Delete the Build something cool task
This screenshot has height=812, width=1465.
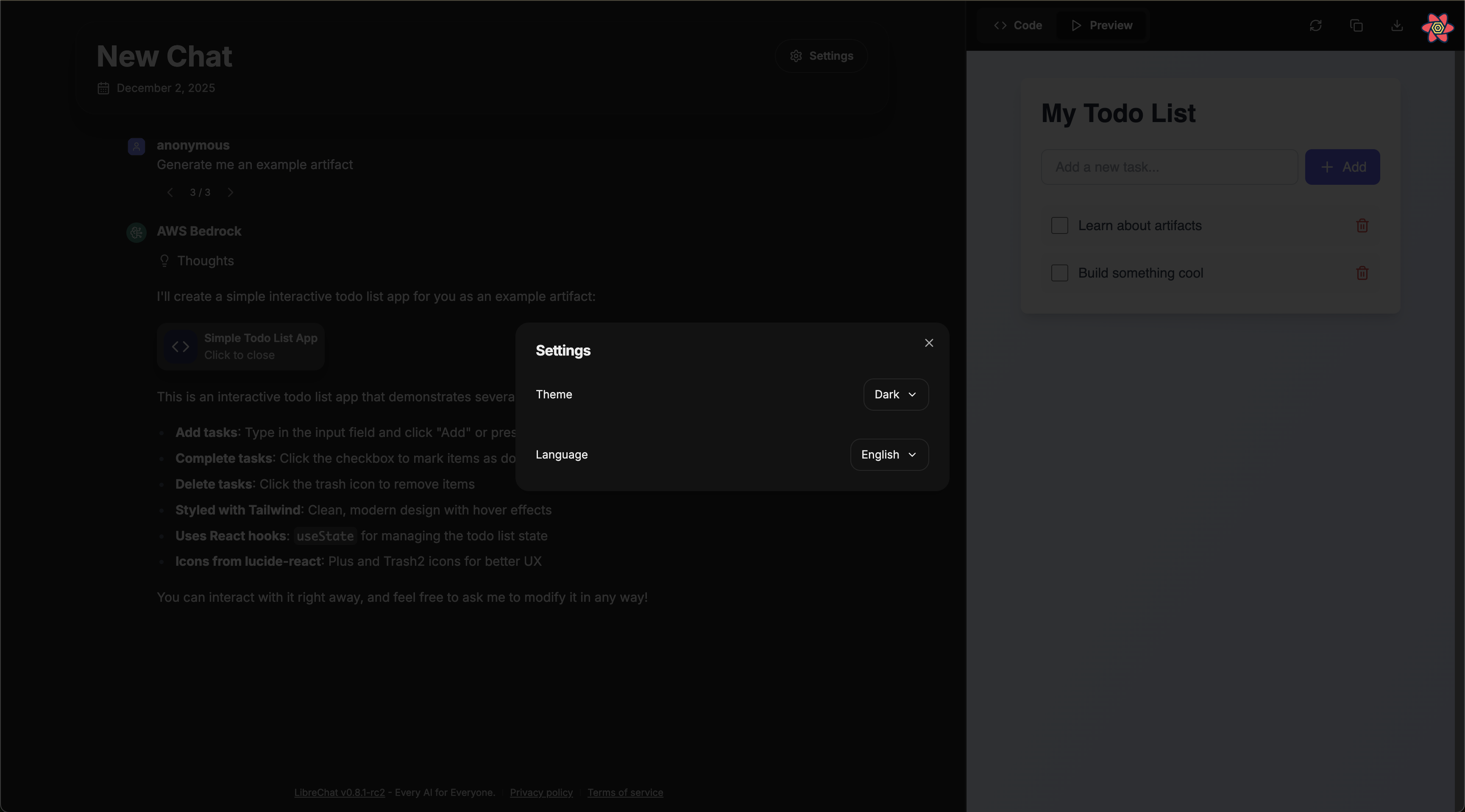[1362, 273]
